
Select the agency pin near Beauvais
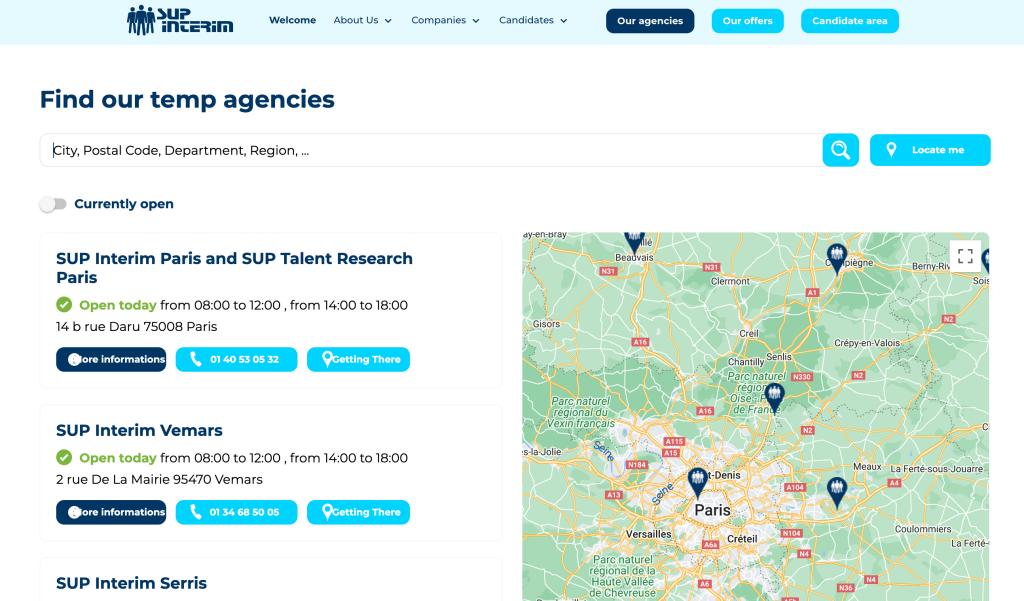(634, 242)
